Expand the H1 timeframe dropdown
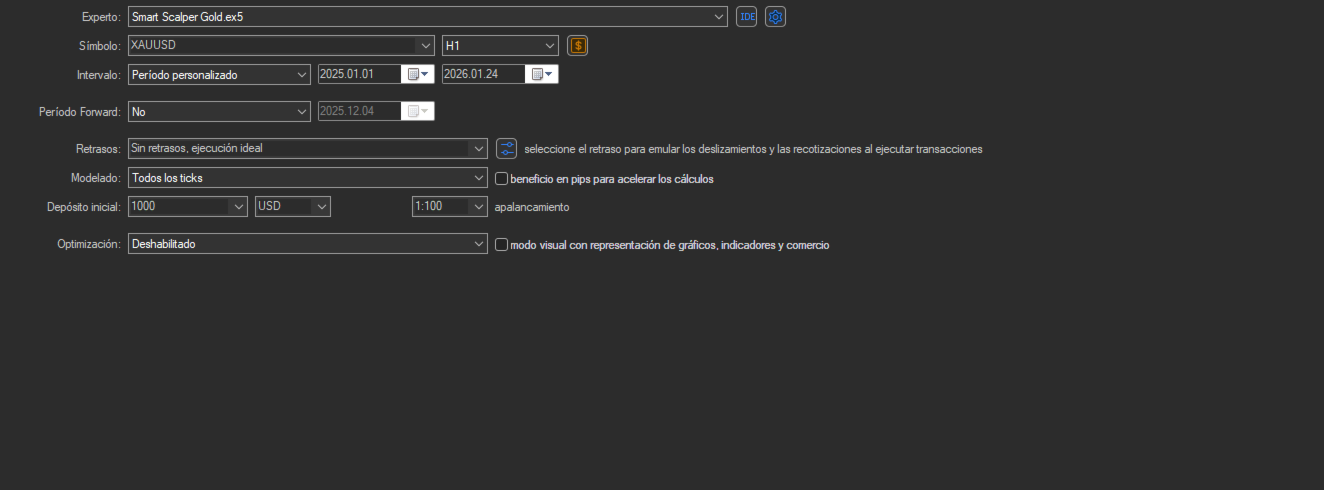The height and width of the screenshot is (490, 1324). [x=550, y=45]
